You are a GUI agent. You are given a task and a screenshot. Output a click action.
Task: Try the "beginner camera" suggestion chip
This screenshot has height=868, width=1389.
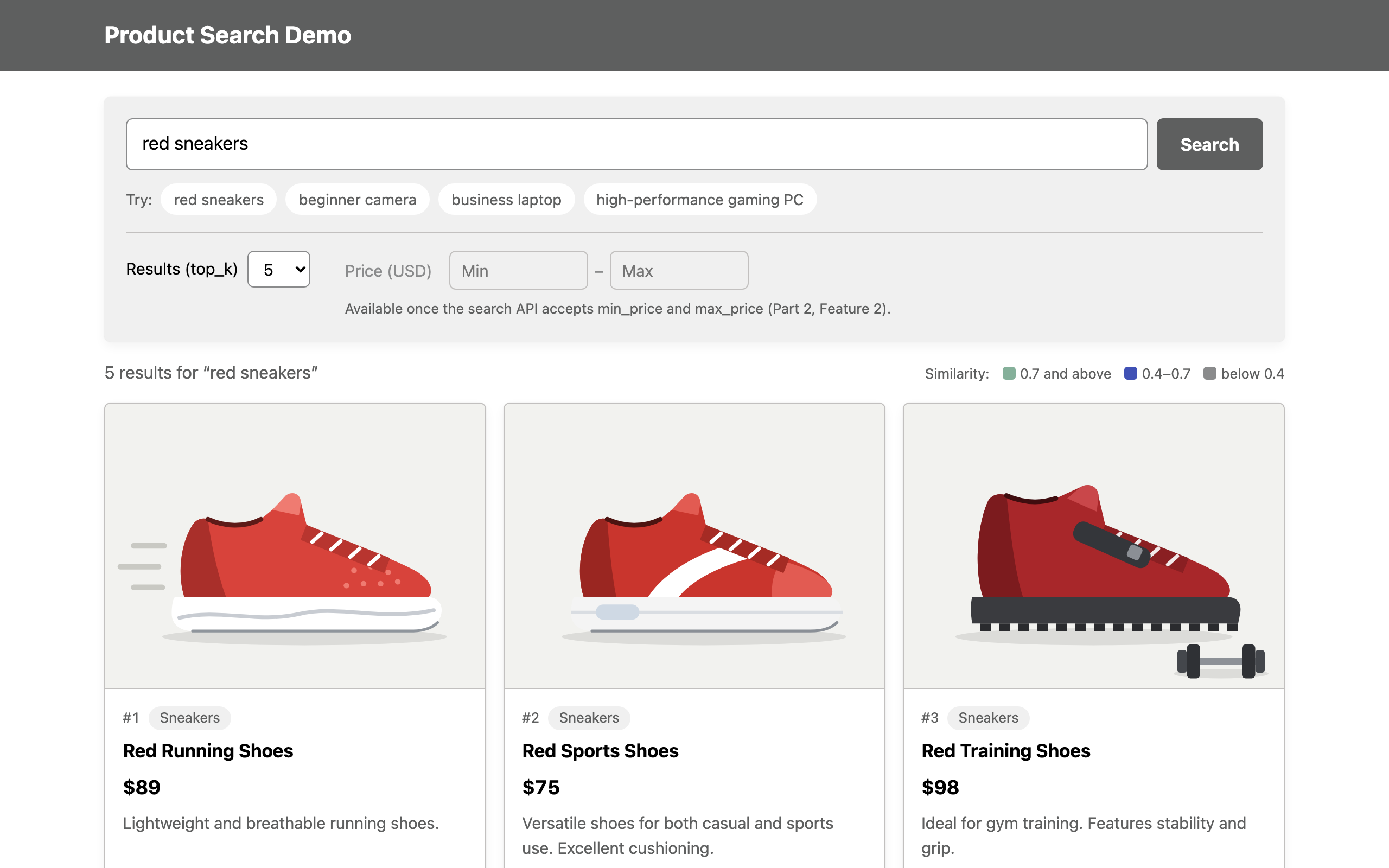357,199
